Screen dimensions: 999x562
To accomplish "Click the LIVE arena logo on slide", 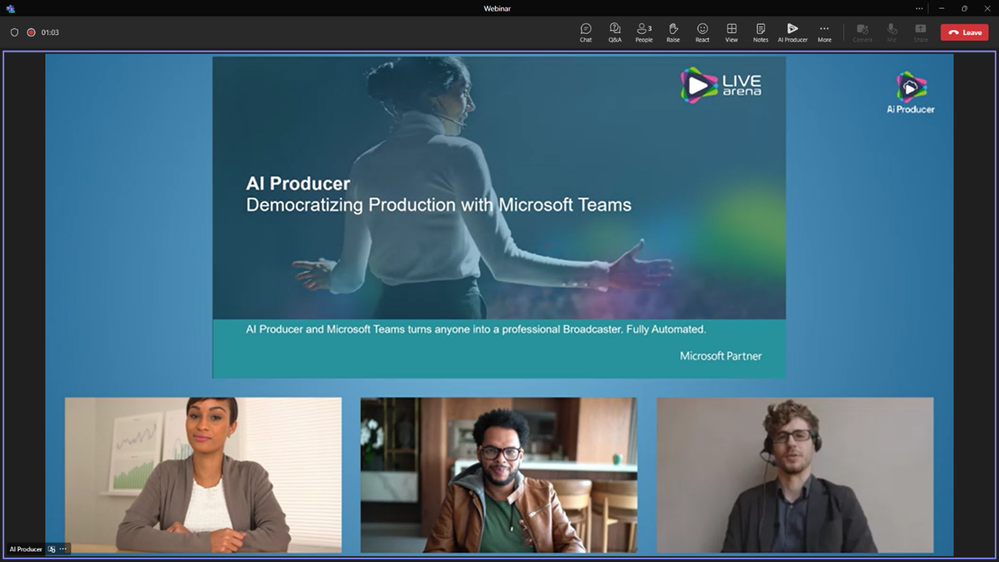I will pyautogui.click(x=721, y=85).
